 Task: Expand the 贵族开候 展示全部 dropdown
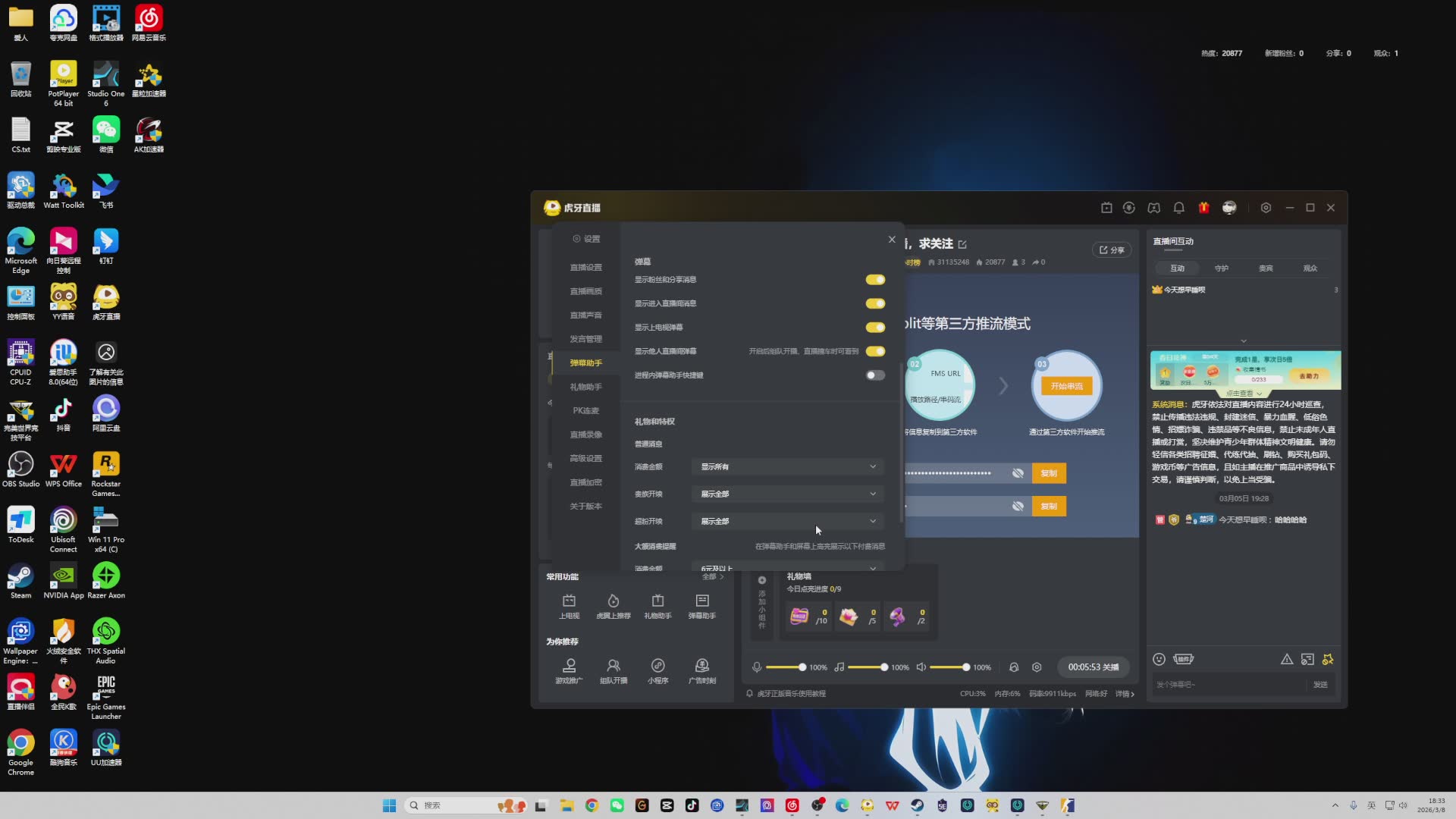(x=788, y=494)
